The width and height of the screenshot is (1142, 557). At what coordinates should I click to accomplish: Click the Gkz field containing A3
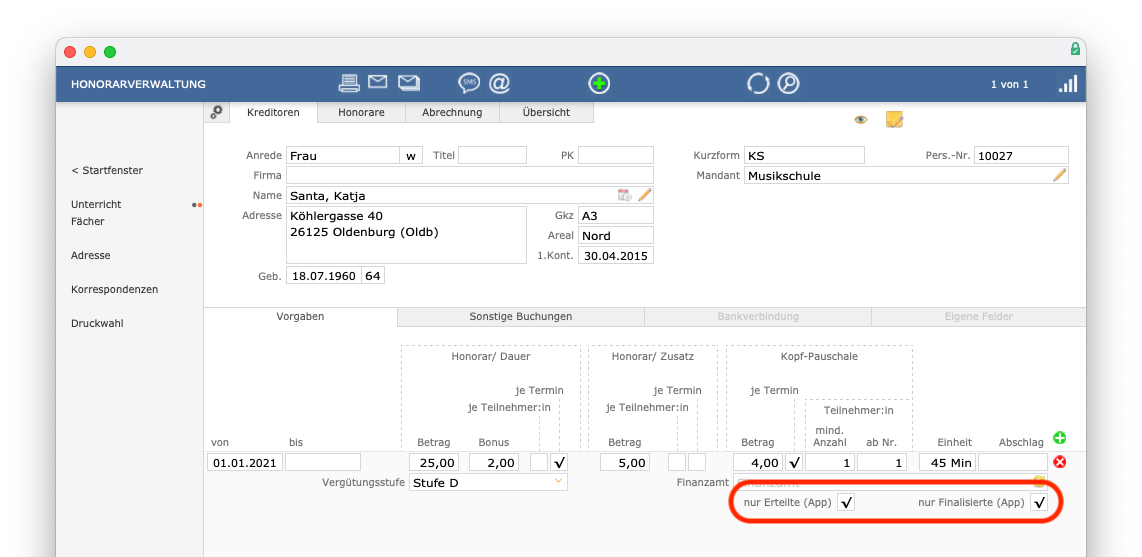point(615,216)
